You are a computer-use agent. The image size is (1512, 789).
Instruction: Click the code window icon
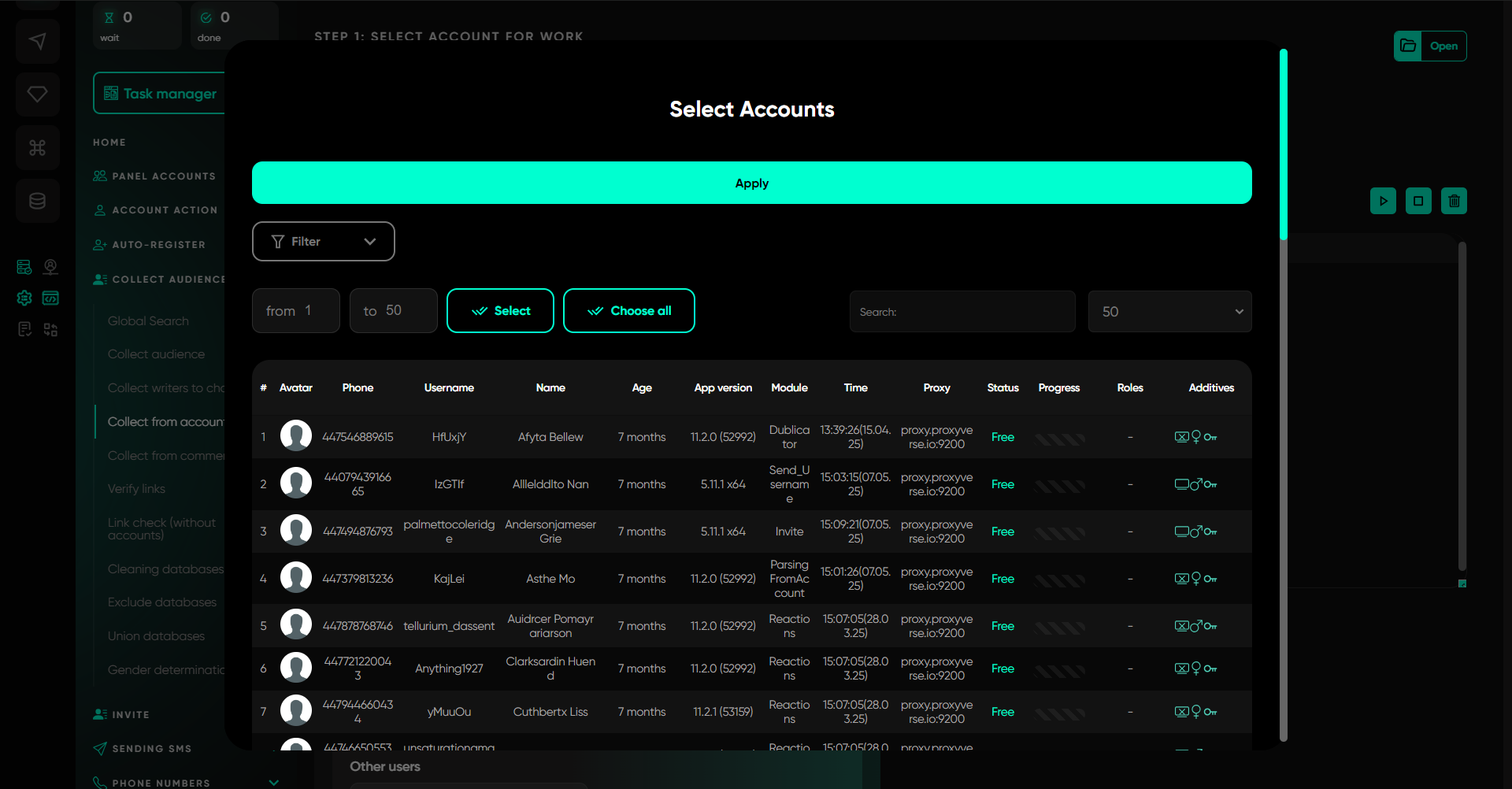click(x=50, y=298)
